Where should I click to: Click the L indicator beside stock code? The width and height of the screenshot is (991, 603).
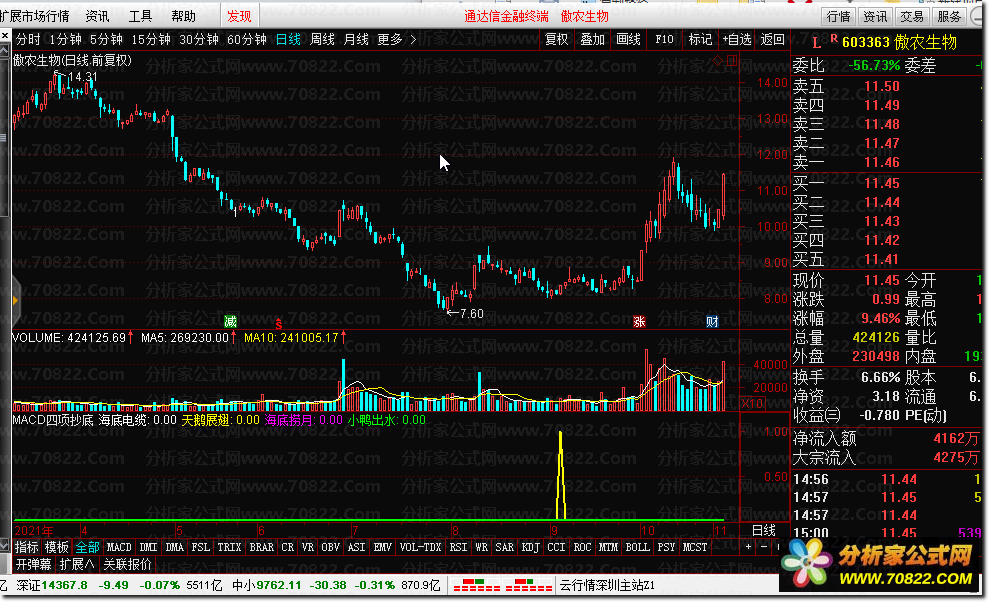click(x=816, y=43)
